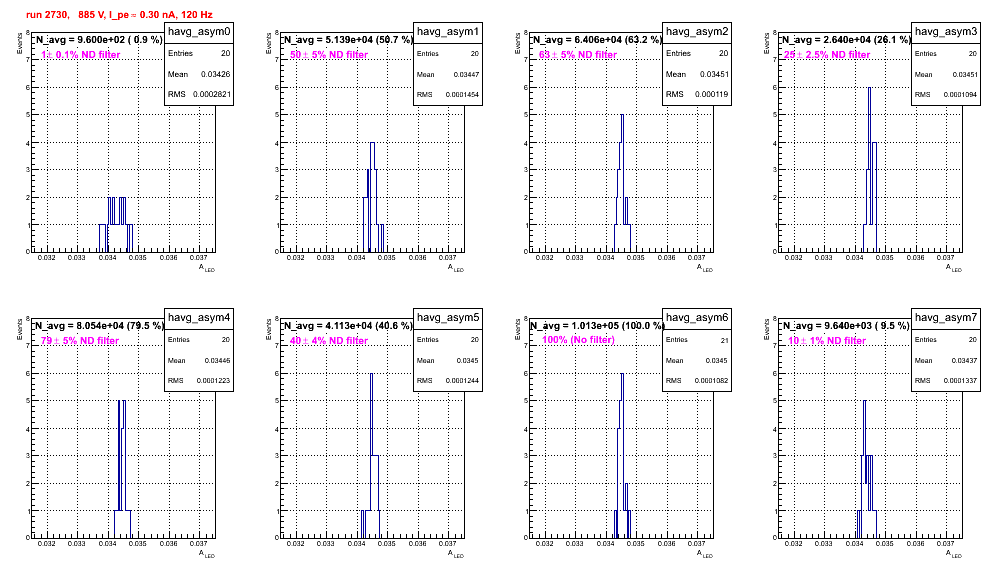
Task: Click the RMS value 0.0001223
Action: [213, 380]
